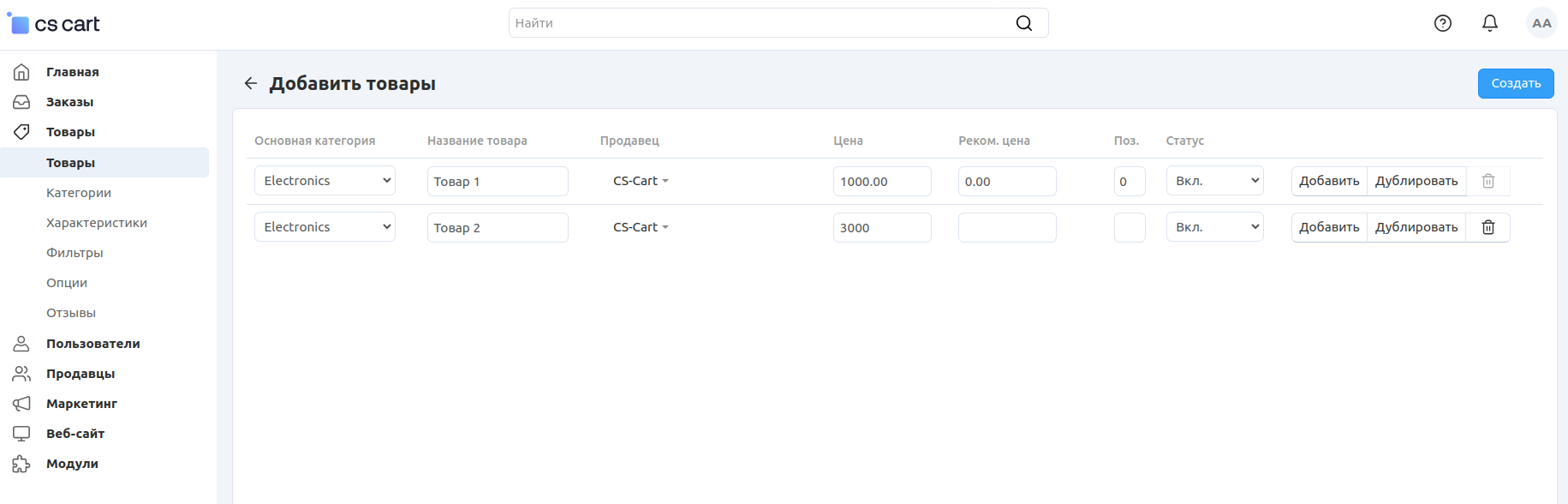Click Дублировать in the Товар 1 row

(1416, 181)
